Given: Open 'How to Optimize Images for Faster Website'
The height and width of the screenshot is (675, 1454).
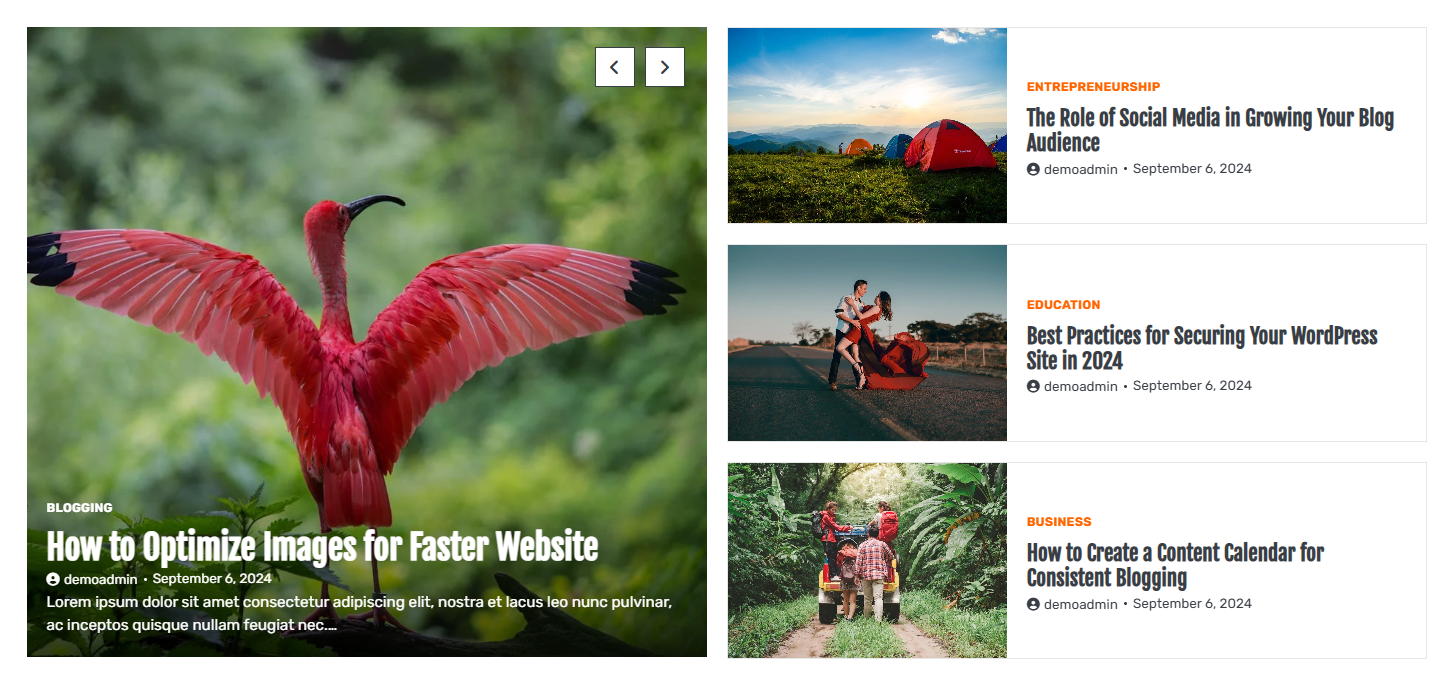Looking at the screenshot, I should (x=322, y=547).
